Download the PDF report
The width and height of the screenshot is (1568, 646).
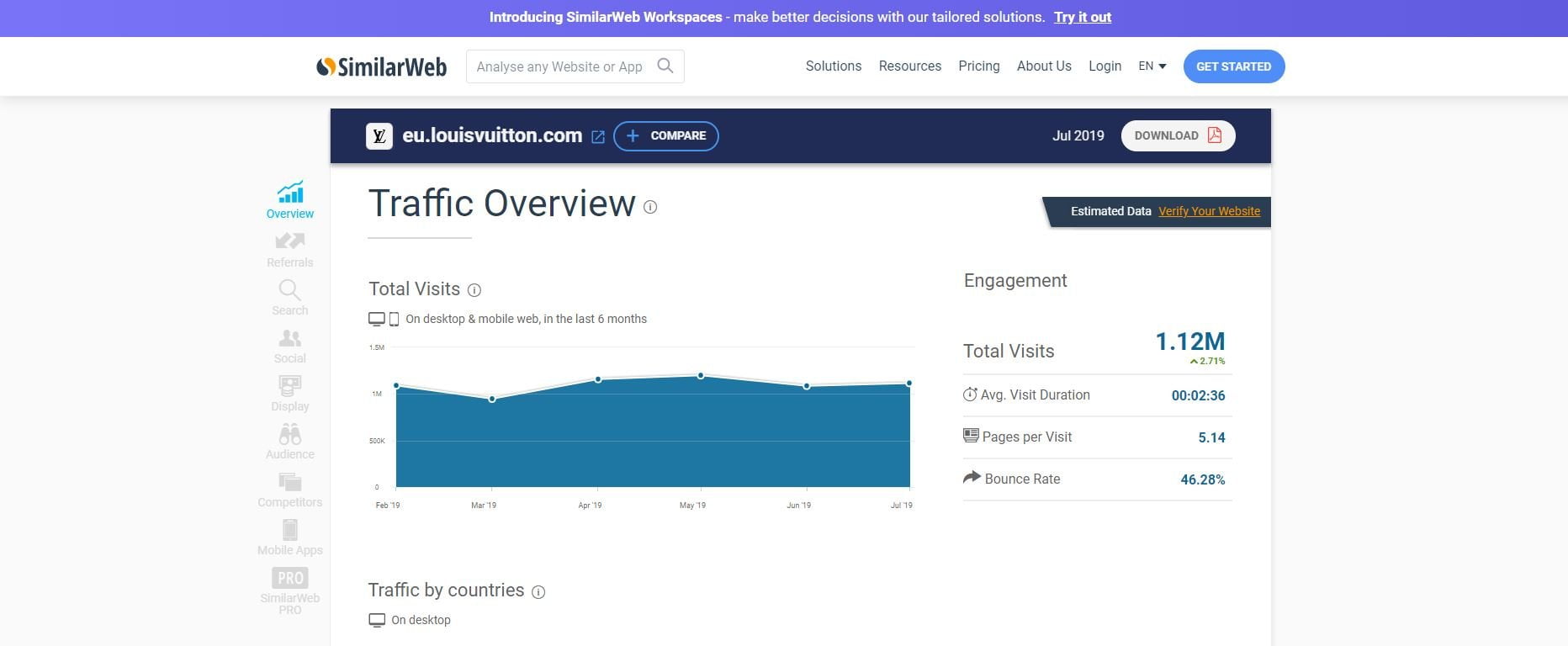click(x=1178, y=135)
